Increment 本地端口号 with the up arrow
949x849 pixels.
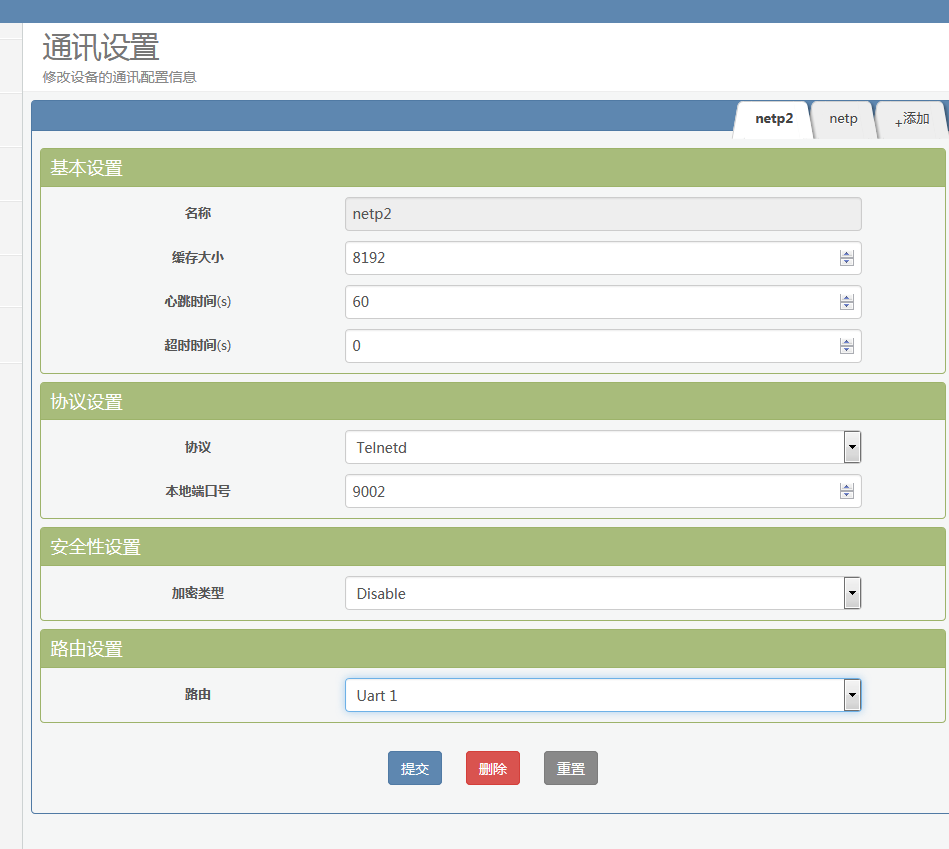click(x=847, y=487)
